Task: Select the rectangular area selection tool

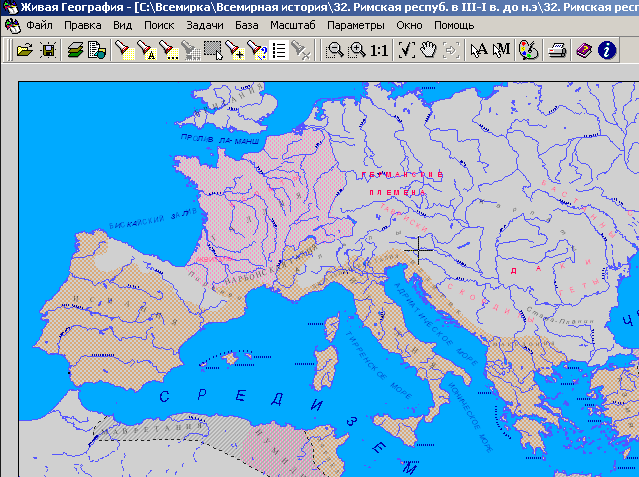Action: pyautogui.click(x=212, y=49)
